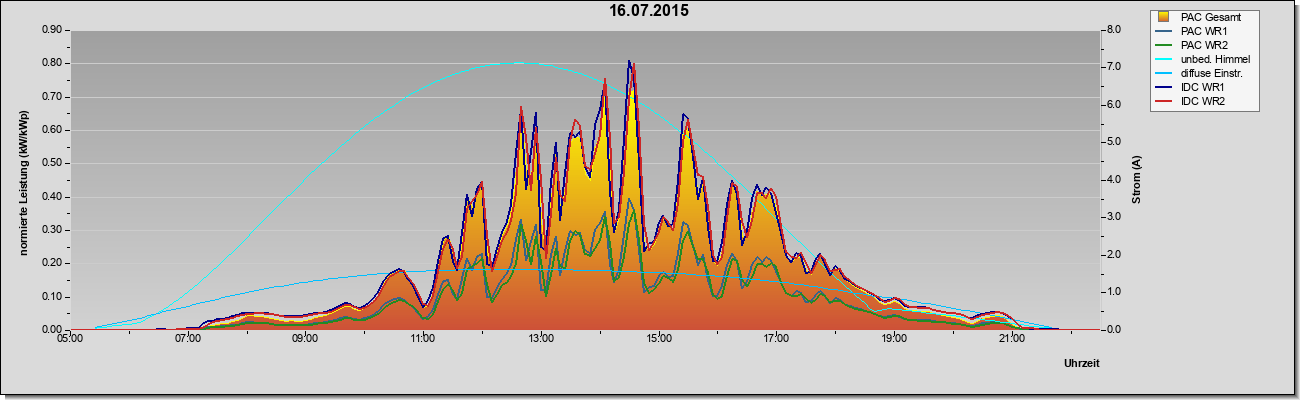This screenshot has width=1300, height=400.
Task: Click the diffuse Einstr. legend entry
Action: pos(1203,73)
